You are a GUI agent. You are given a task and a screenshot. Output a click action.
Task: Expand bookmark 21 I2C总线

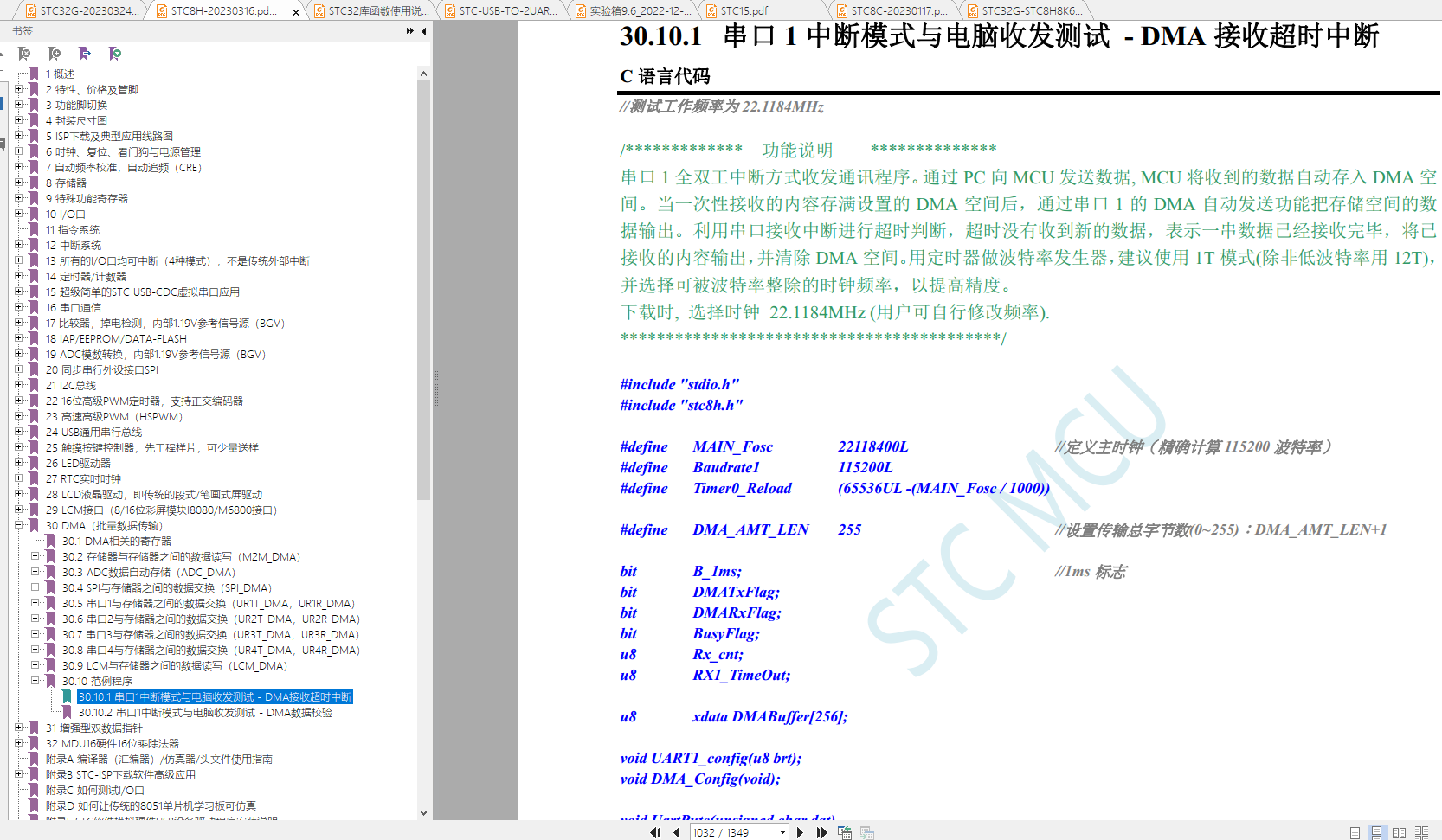(x=19, y=385)
